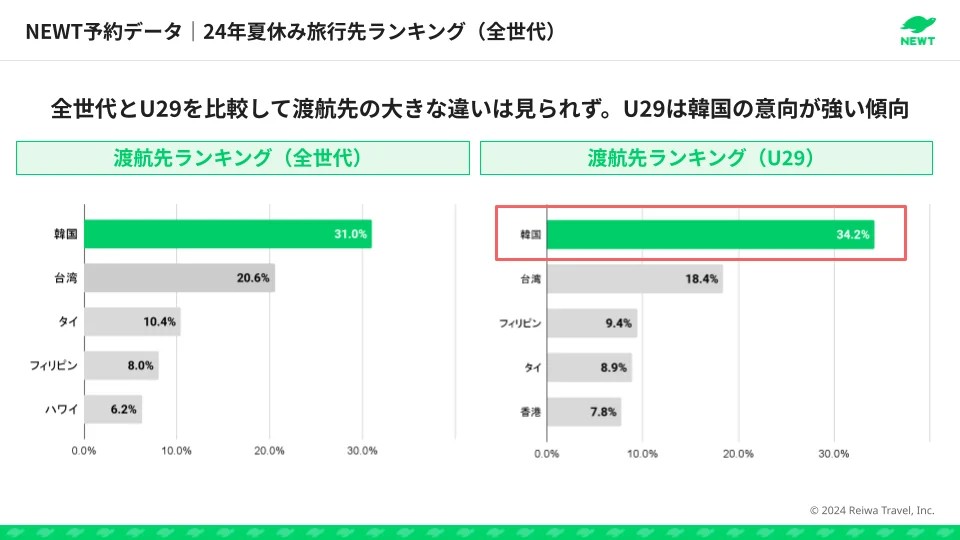Viewport: 960px width, 540px height.
Task: Click the 台湾 20.6% bar
Action: coord(179,278)
